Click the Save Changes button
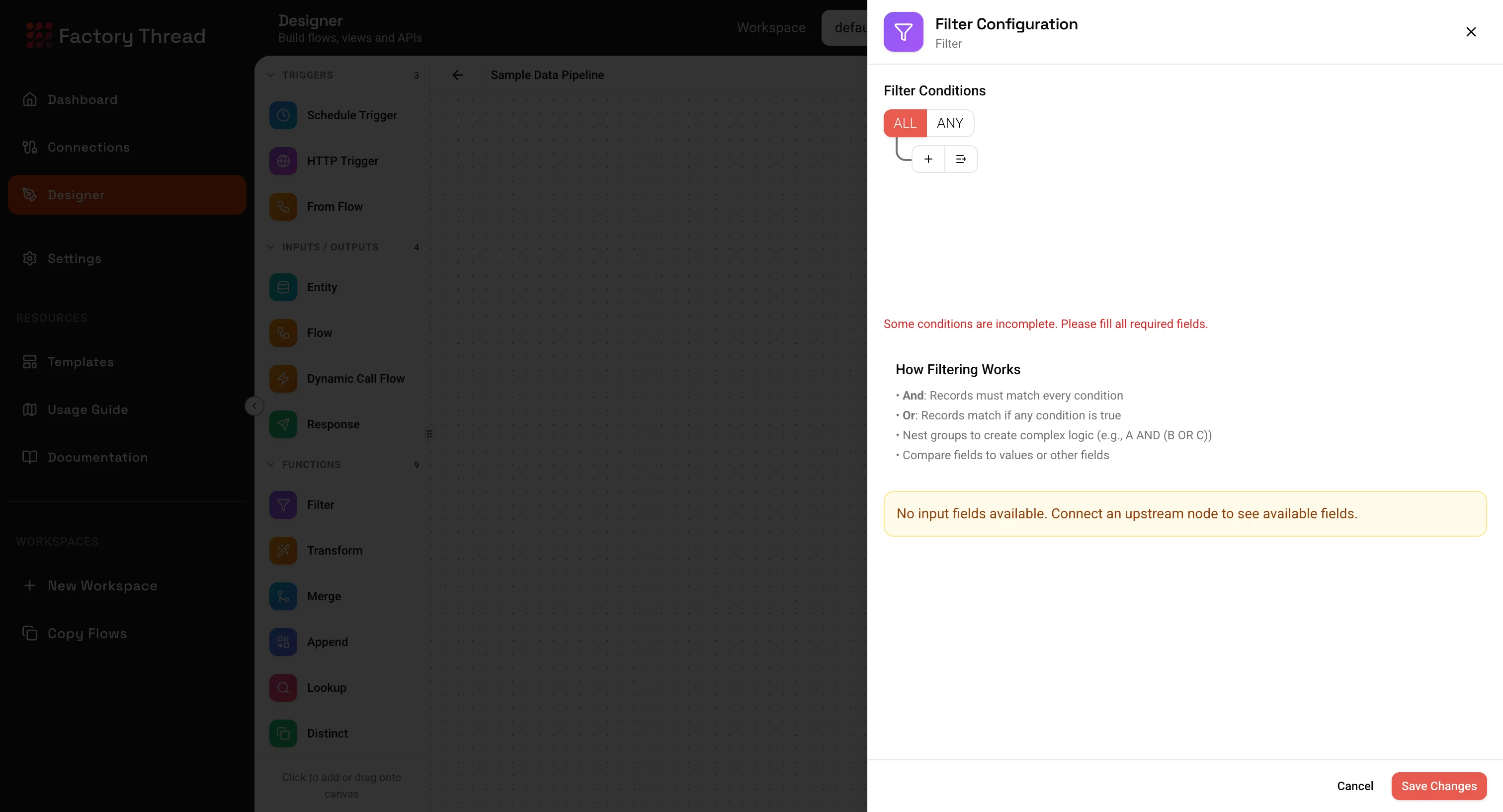 (1438, 786)
